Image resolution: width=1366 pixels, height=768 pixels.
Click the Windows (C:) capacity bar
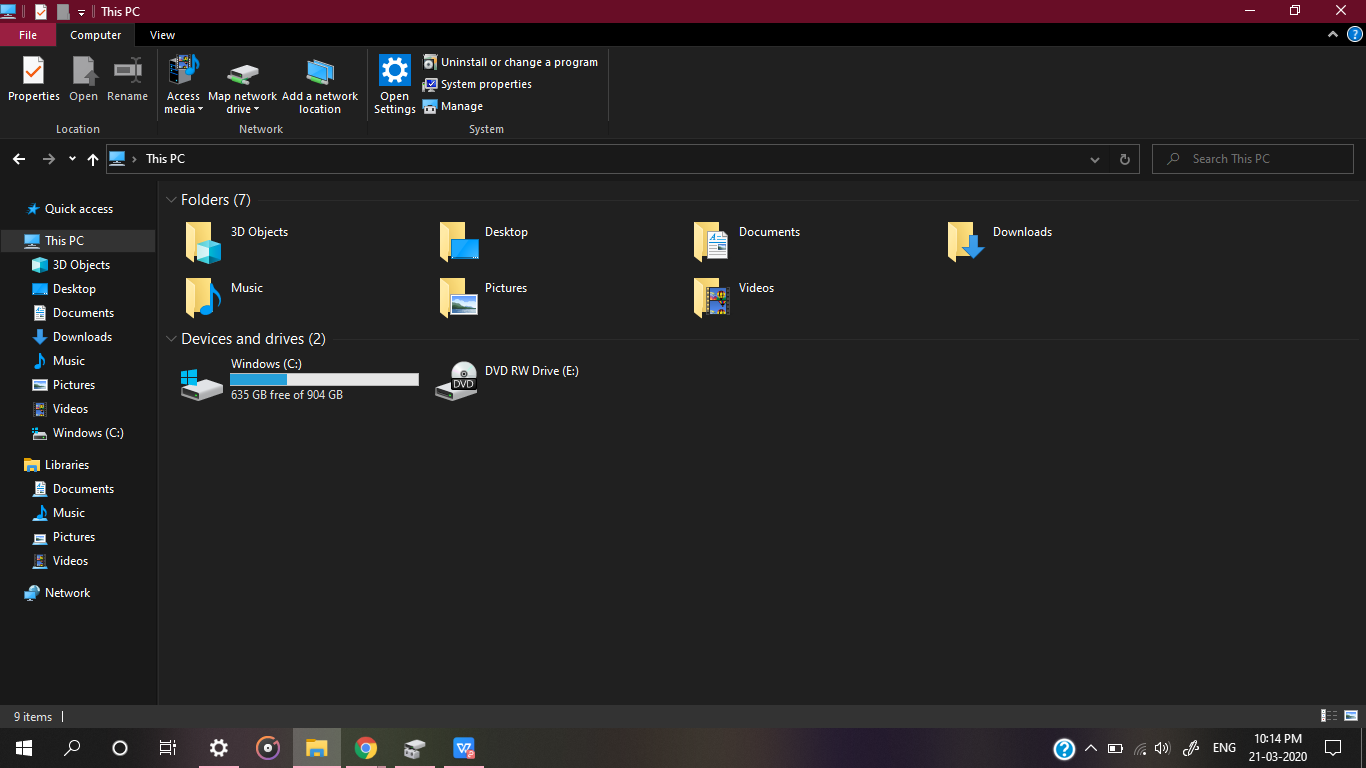(323, 379)
